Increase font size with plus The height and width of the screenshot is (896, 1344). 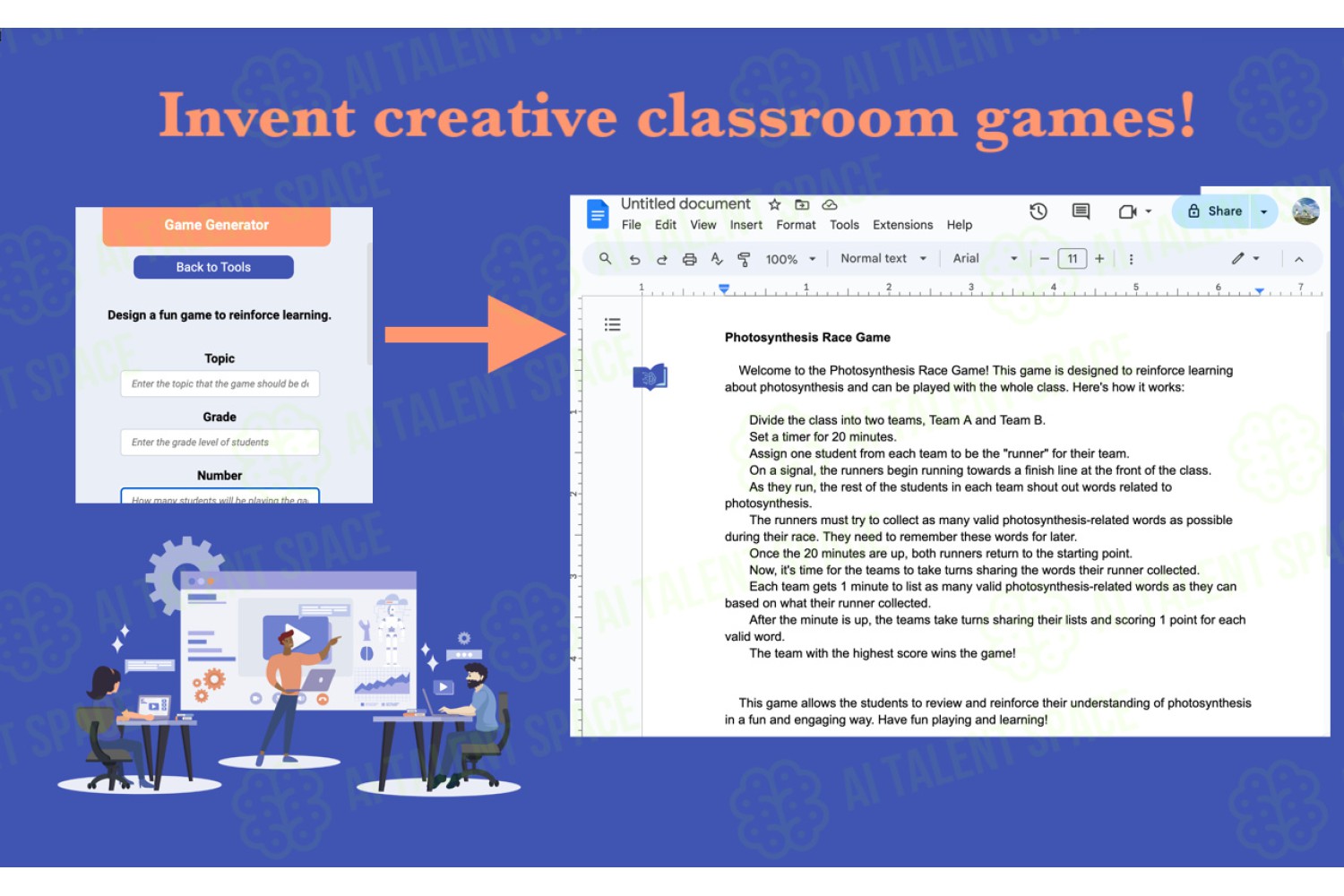[x=1099, y=259]
